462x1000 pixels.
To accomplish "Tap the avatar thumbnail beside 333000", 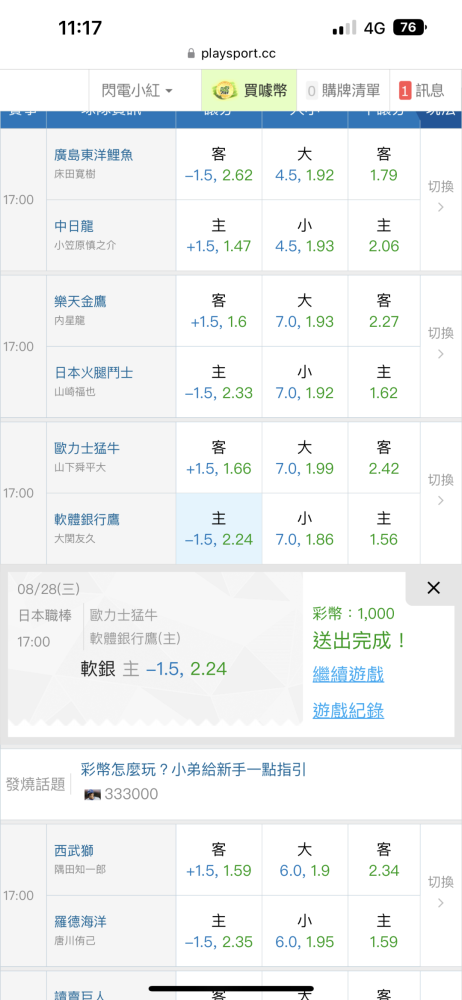I will point(93,795).
